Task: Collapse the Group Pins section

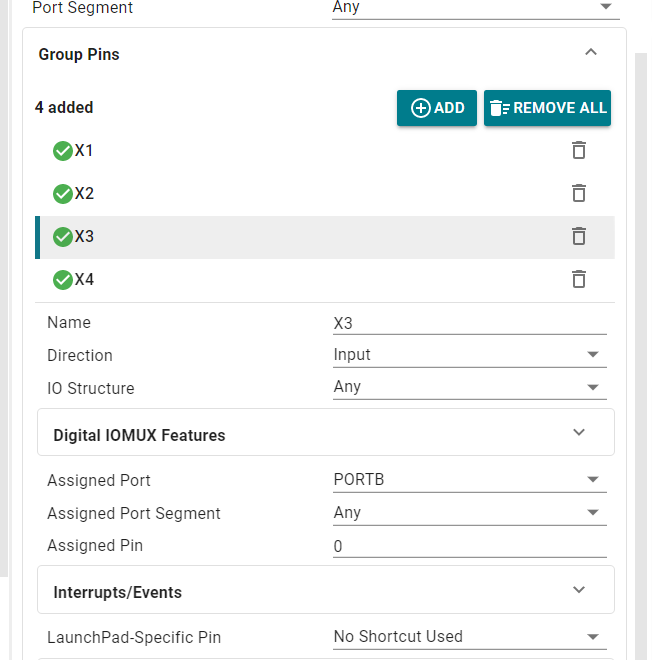Action: tap(591, 52)
